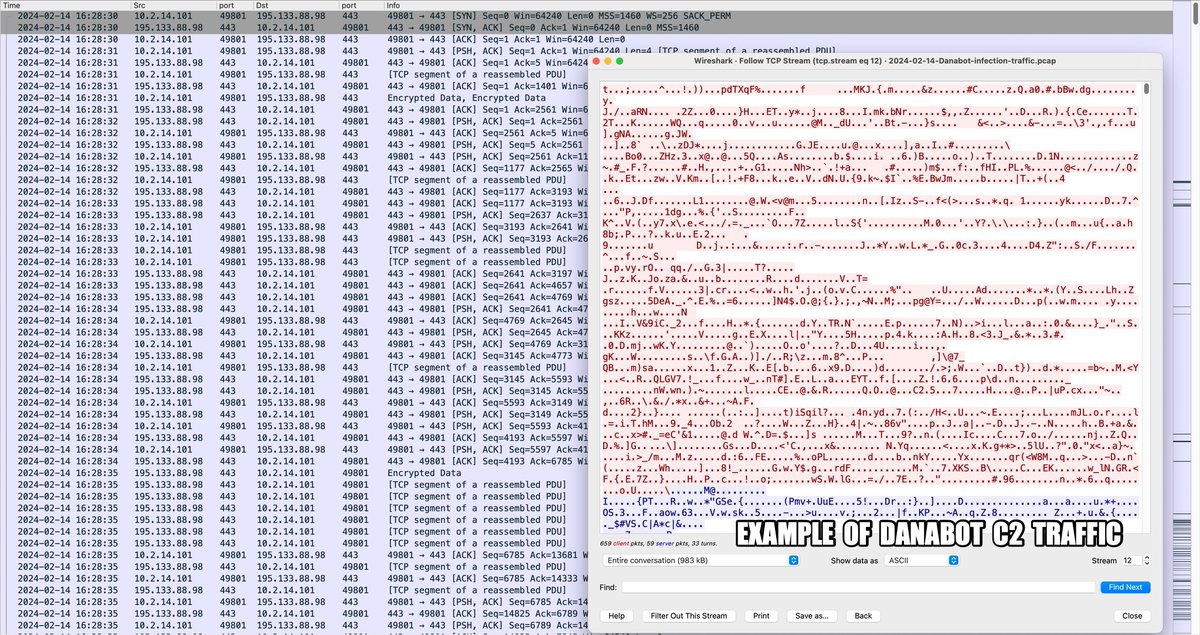Open the Entire conversation dropdown

[x=701, y=560]
